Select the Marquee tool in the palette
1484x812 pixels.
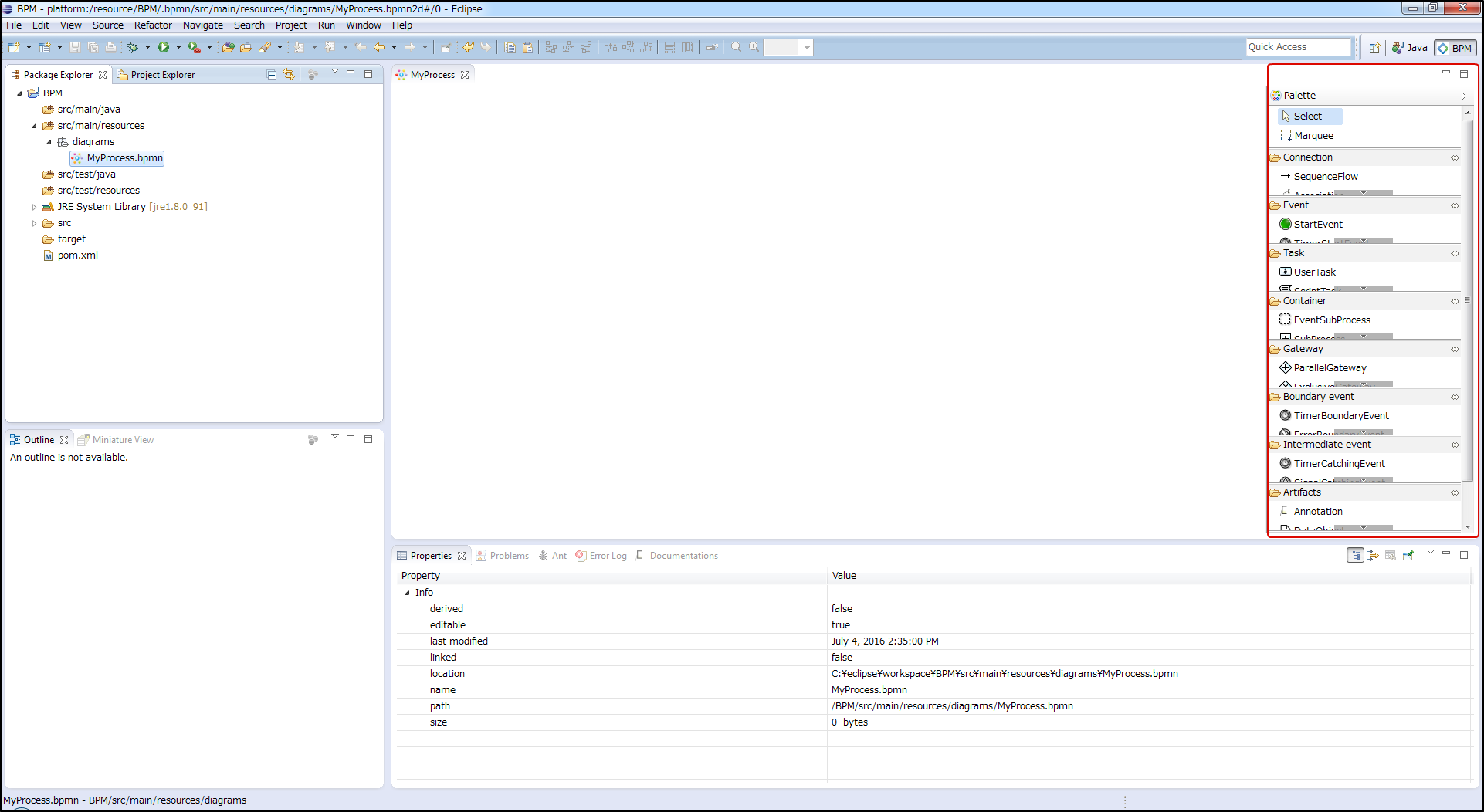pyautogui.click(x=1306, y=136)
